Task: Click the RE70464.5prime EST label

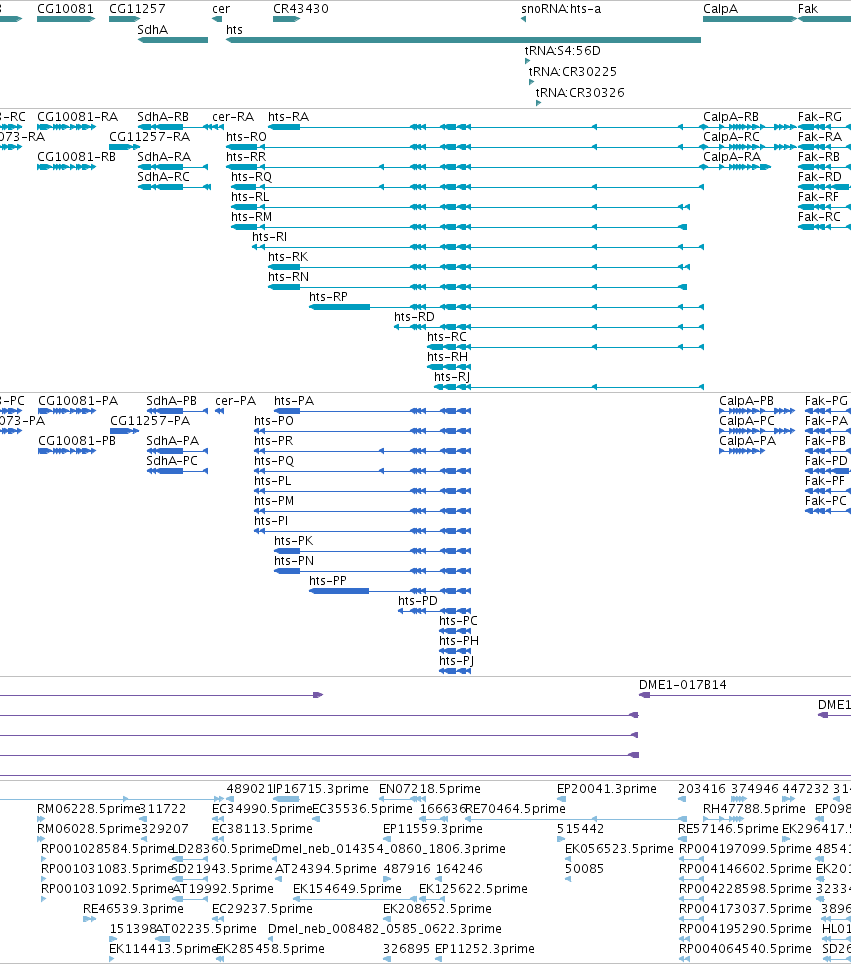Action: pyautogui.click(x=515, y=808)
